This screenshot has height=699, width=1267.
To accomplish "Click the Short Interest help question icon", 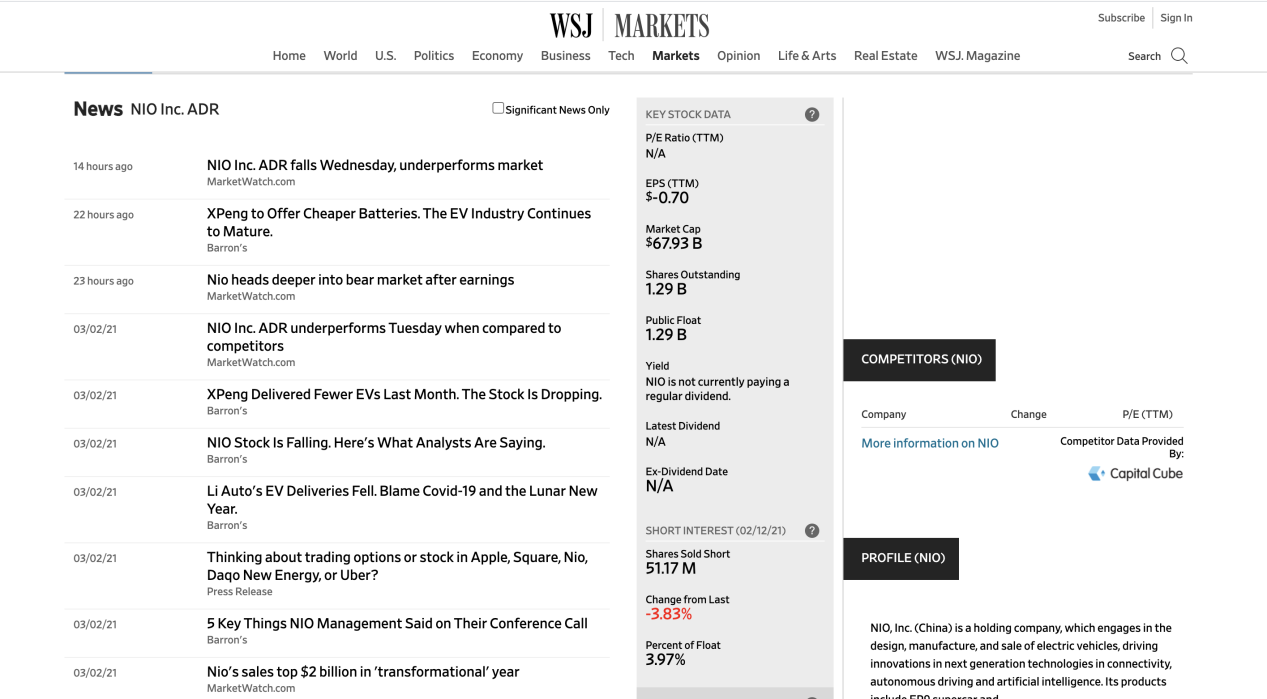I will pyautogui.click(x=812, y=531).
